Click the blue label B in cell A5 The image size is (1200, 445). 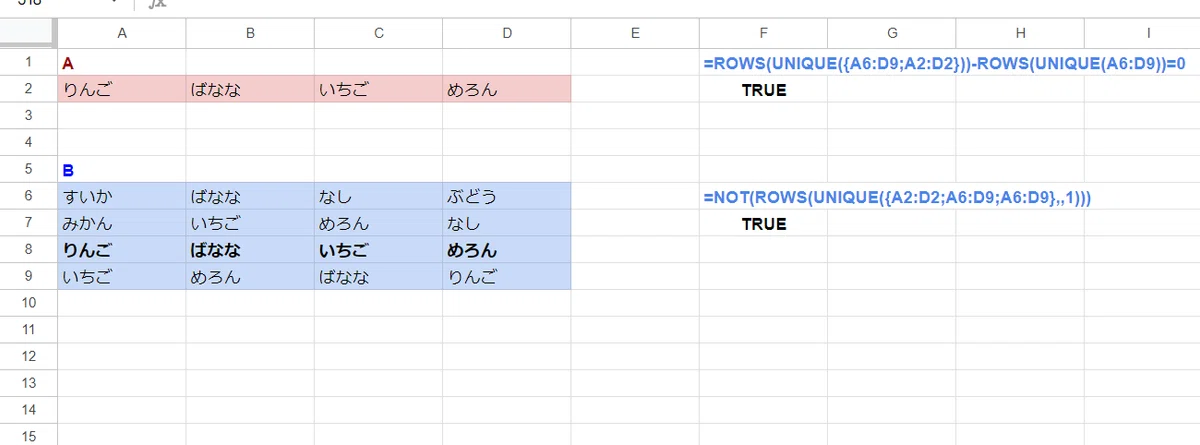tap(68, 170)
